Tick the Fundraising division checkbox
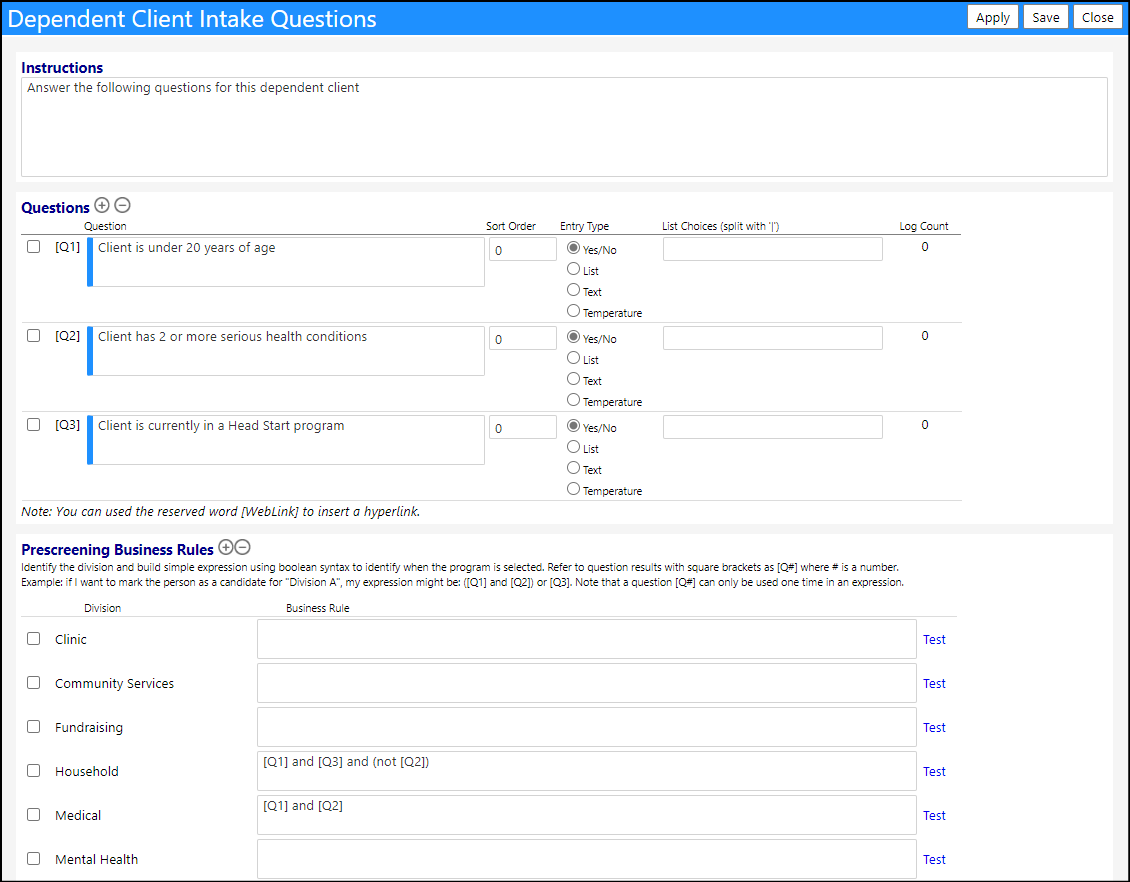The image size is (1130, 882). (33, 726)
